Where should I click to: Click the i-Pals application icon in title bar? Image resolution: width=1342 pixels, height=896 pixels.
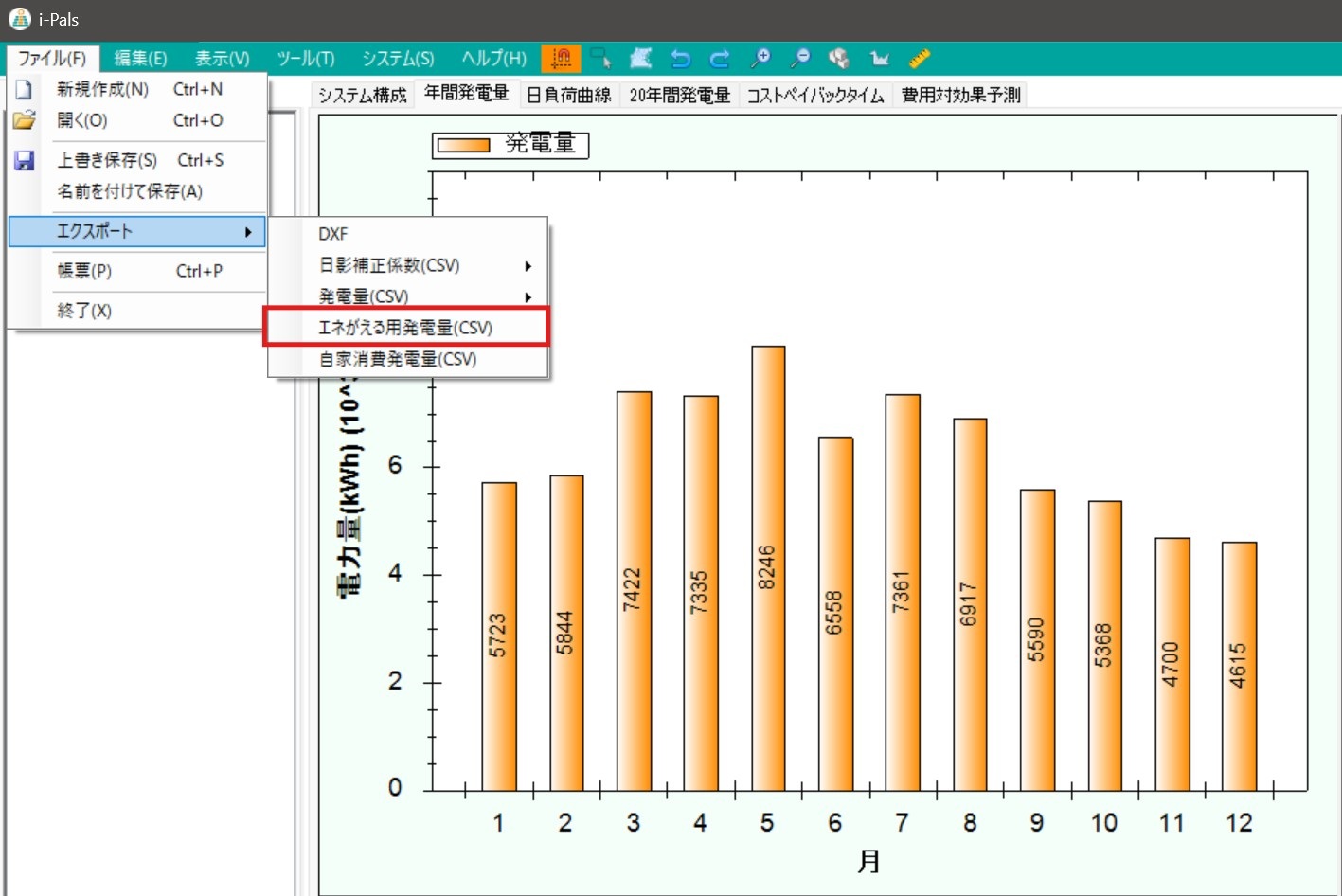click(20, 19)
